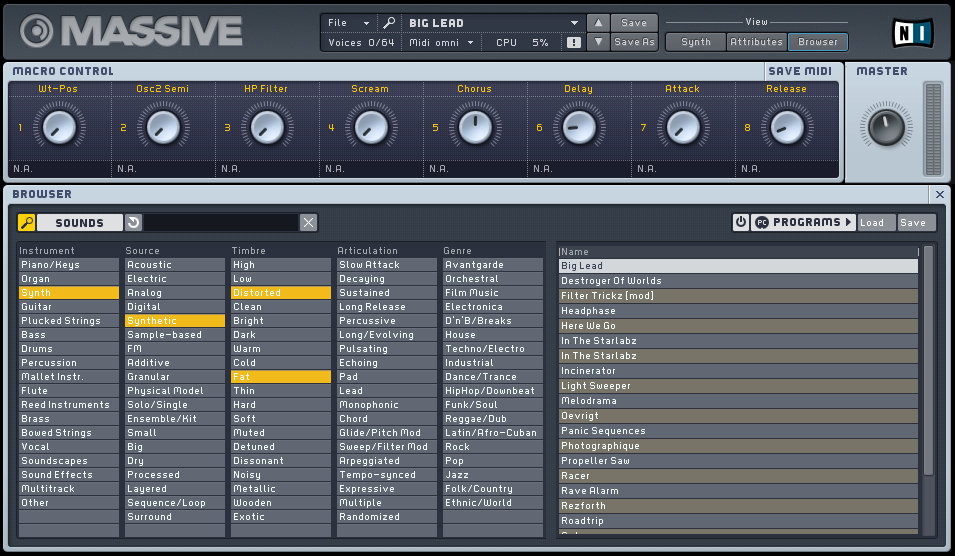Screen dimensions: 955x556
Task: Click the Massive logo
Action: [x=132, y=30]
